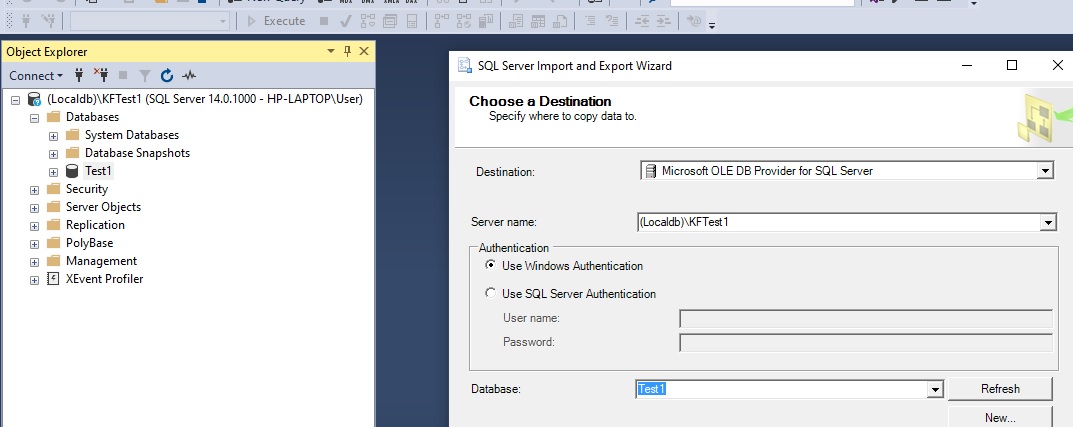Viewport: 1073px width, 427px height.
Task: Expand the Server Objects folder
Action: (x=34, y=208)
